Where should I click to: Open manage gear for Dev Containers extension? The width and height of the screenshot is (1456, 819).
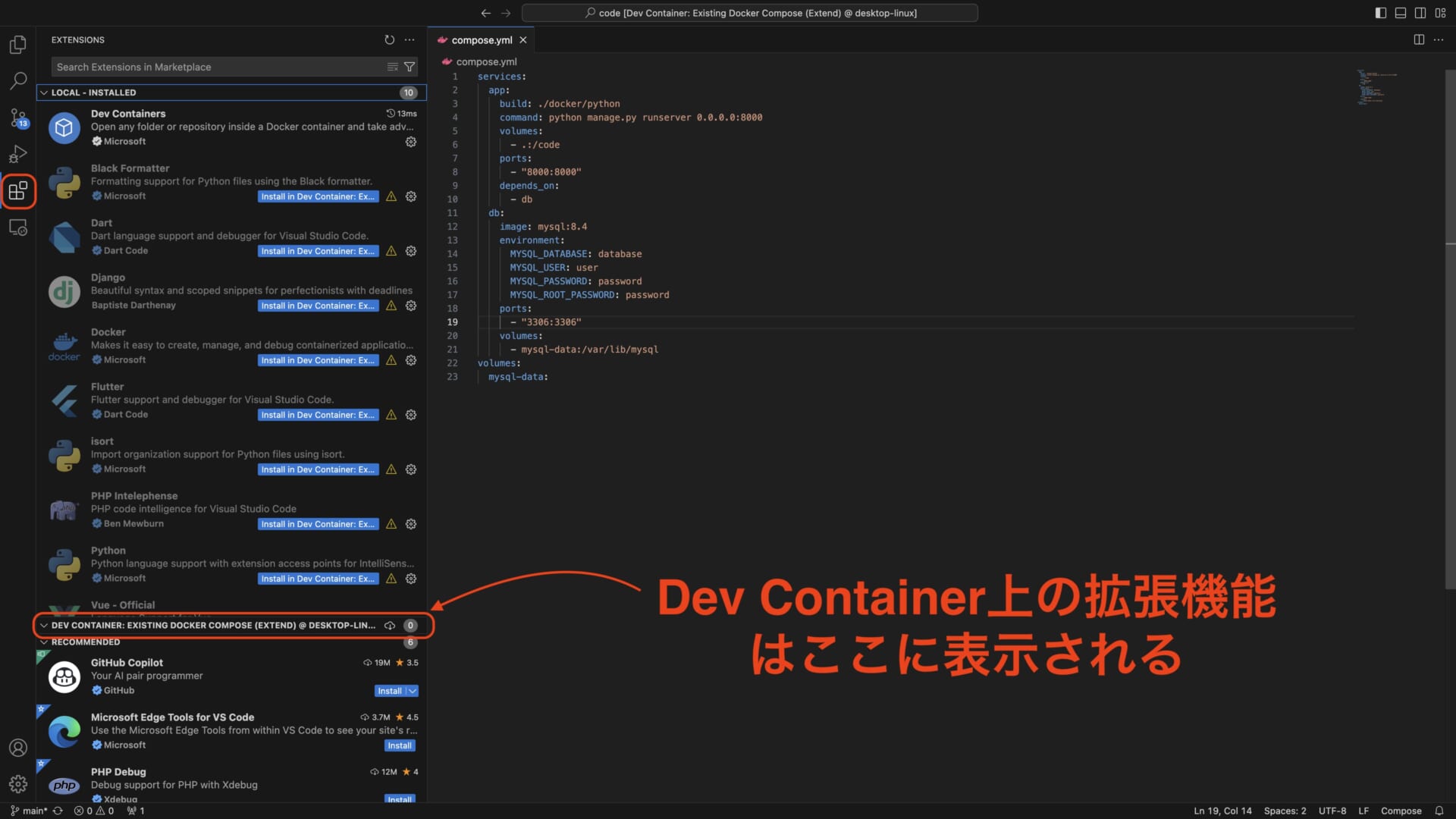[x=411, y=142]
